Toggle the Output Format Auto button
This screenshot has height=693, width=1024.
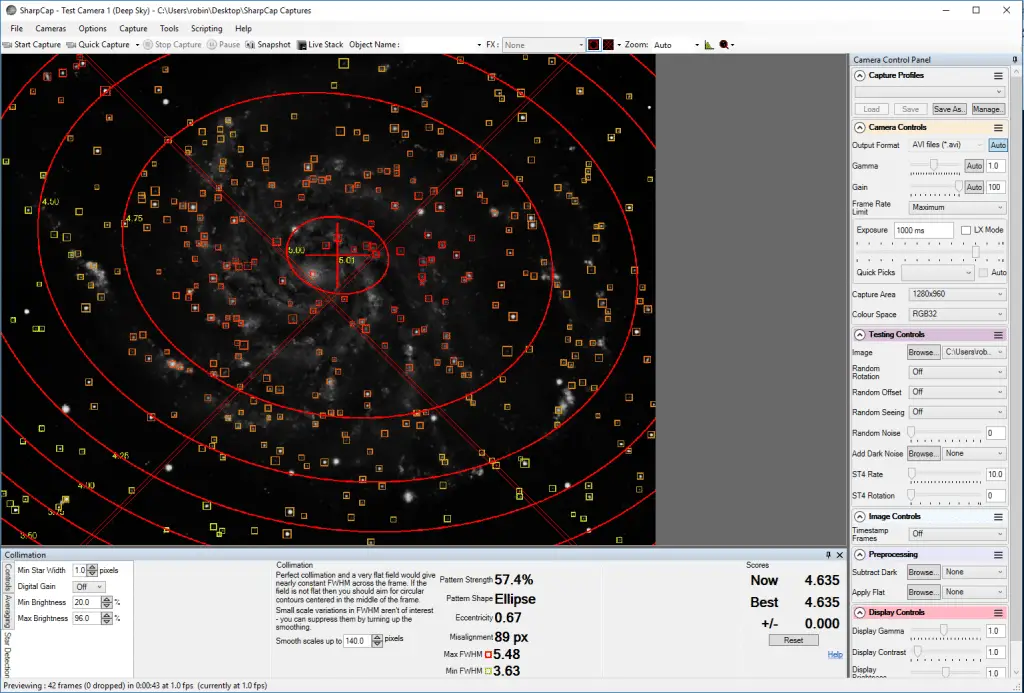click(x=997, y=145)
